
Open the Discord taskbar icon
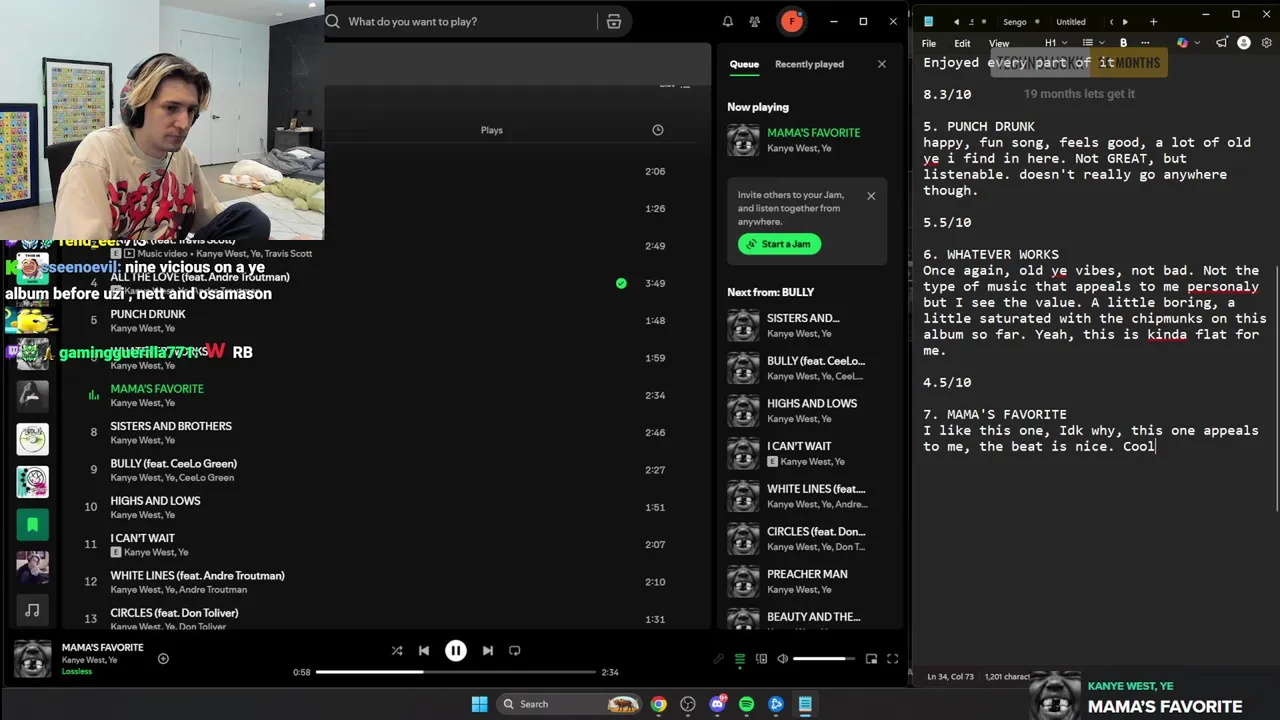(x=717, y=704)
